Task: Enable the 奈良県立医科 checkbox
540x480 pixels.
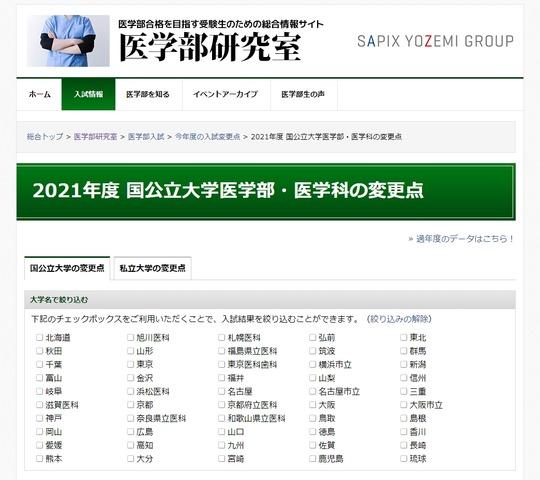Action: 130,418
